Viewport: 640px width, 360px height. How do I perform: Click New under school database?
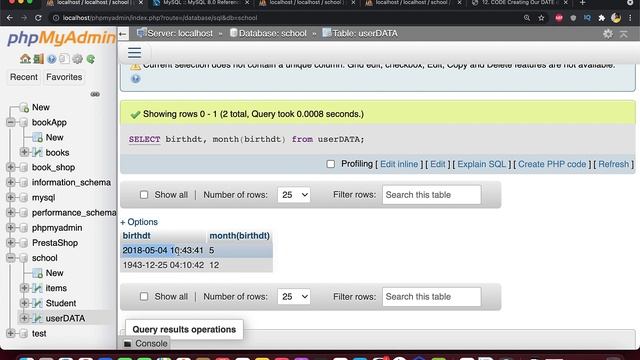[54, 273]
